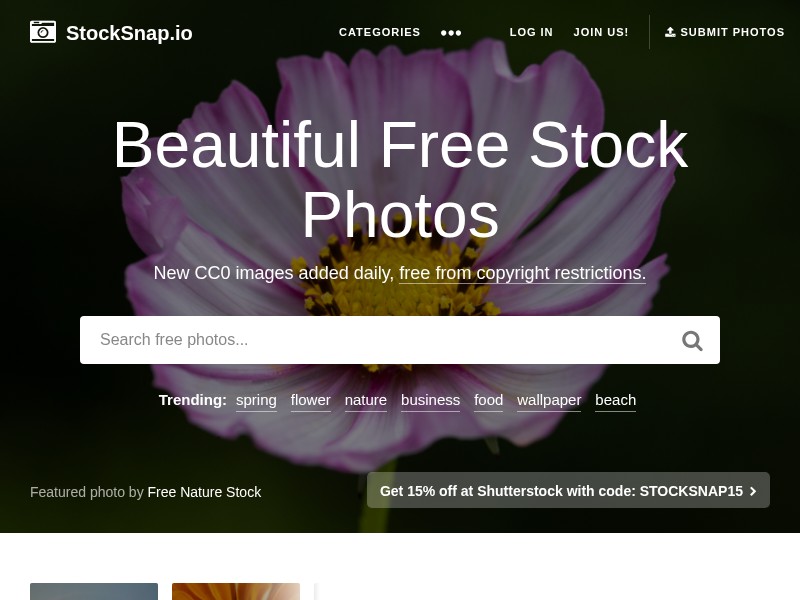Select the wallpaper trending tag
The height and width of the screenshot is (600, 800).
coord(549,400)
